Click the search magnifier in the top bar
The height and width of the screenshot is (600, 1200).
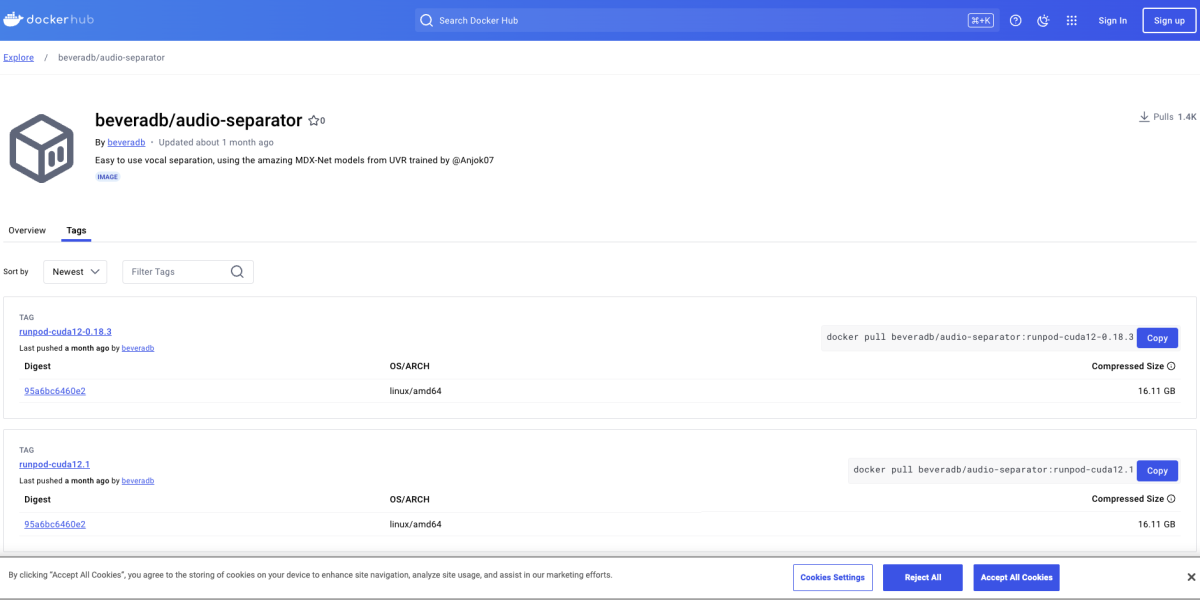pyautogui.click(x=426, y=19)
